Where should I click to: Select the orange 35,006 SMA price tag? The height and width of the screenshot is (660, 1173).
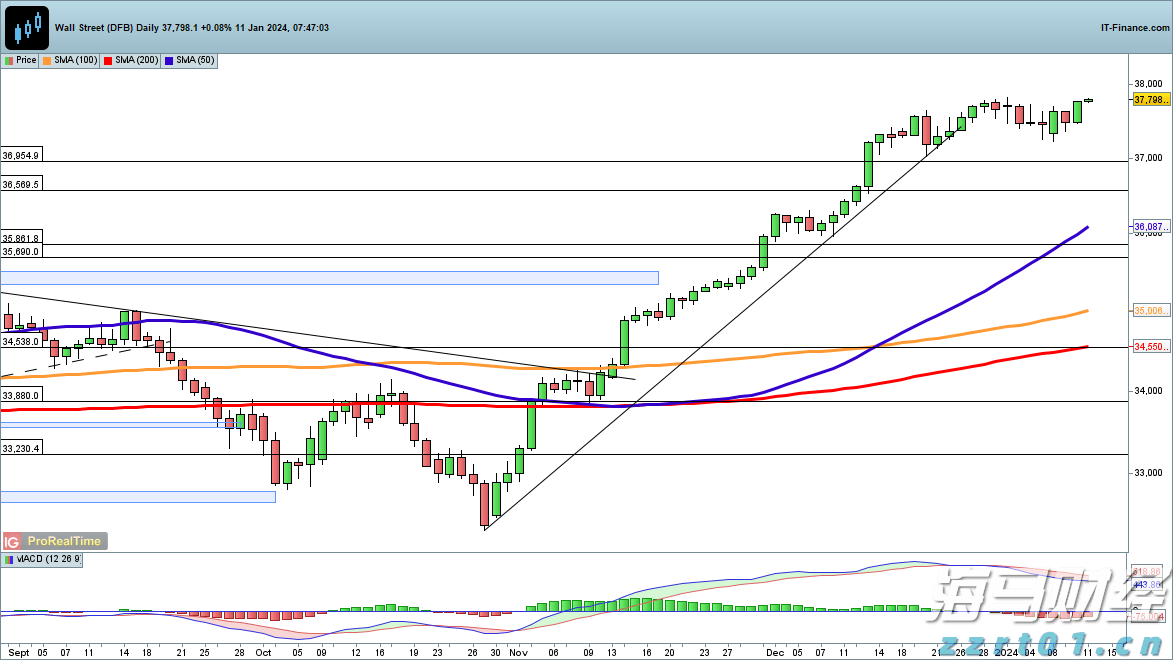pos(1150,311)
